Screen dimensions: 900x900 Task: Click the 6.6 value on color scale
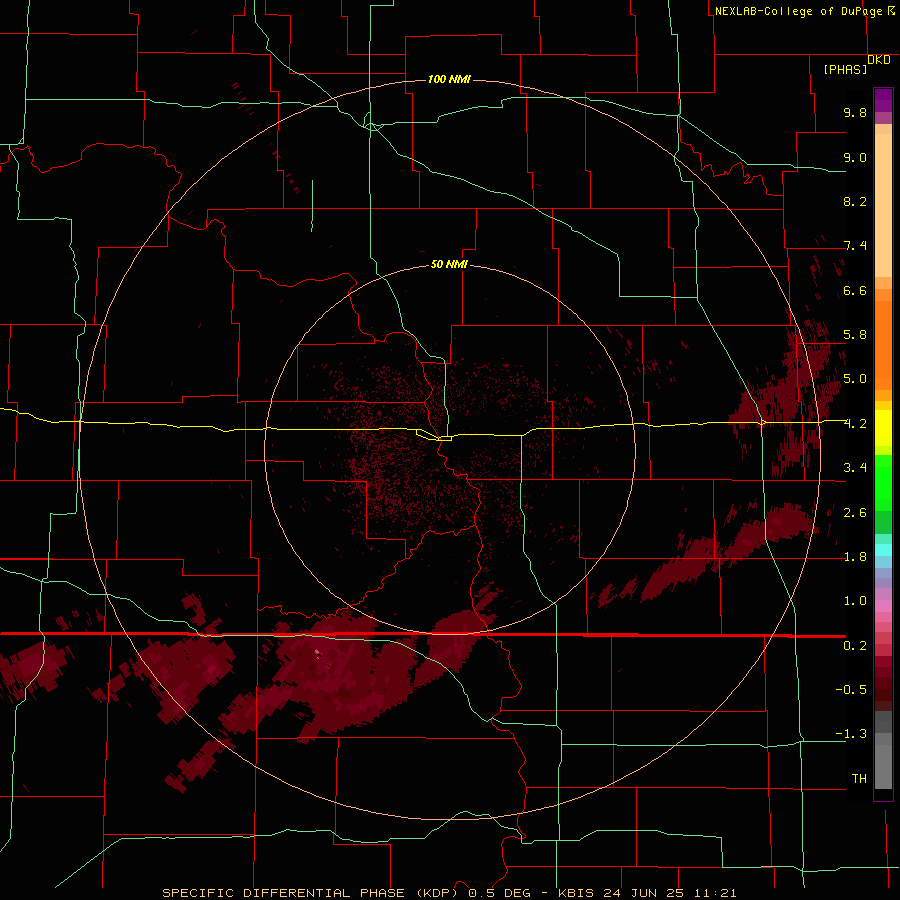(855, 290)
